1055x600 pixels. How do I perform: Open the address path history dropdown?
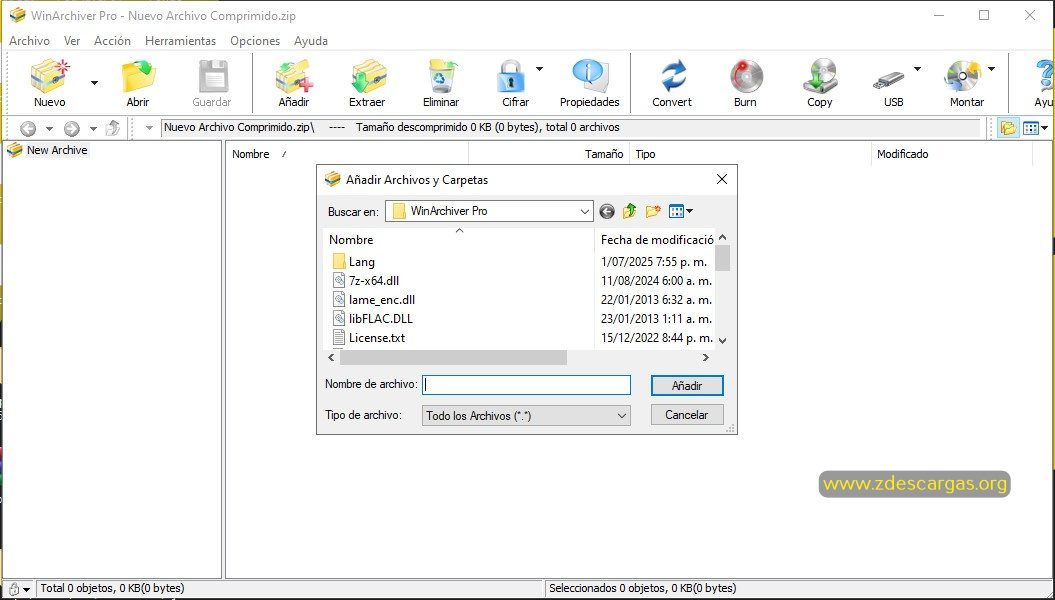click(x=149, y=128)
